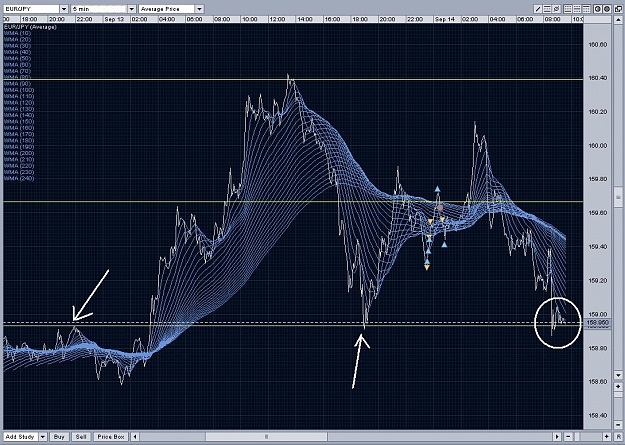Select the WMA (20) legend entry
The width and height of the screenshot is (625, 445).
(x=17, y=39)
